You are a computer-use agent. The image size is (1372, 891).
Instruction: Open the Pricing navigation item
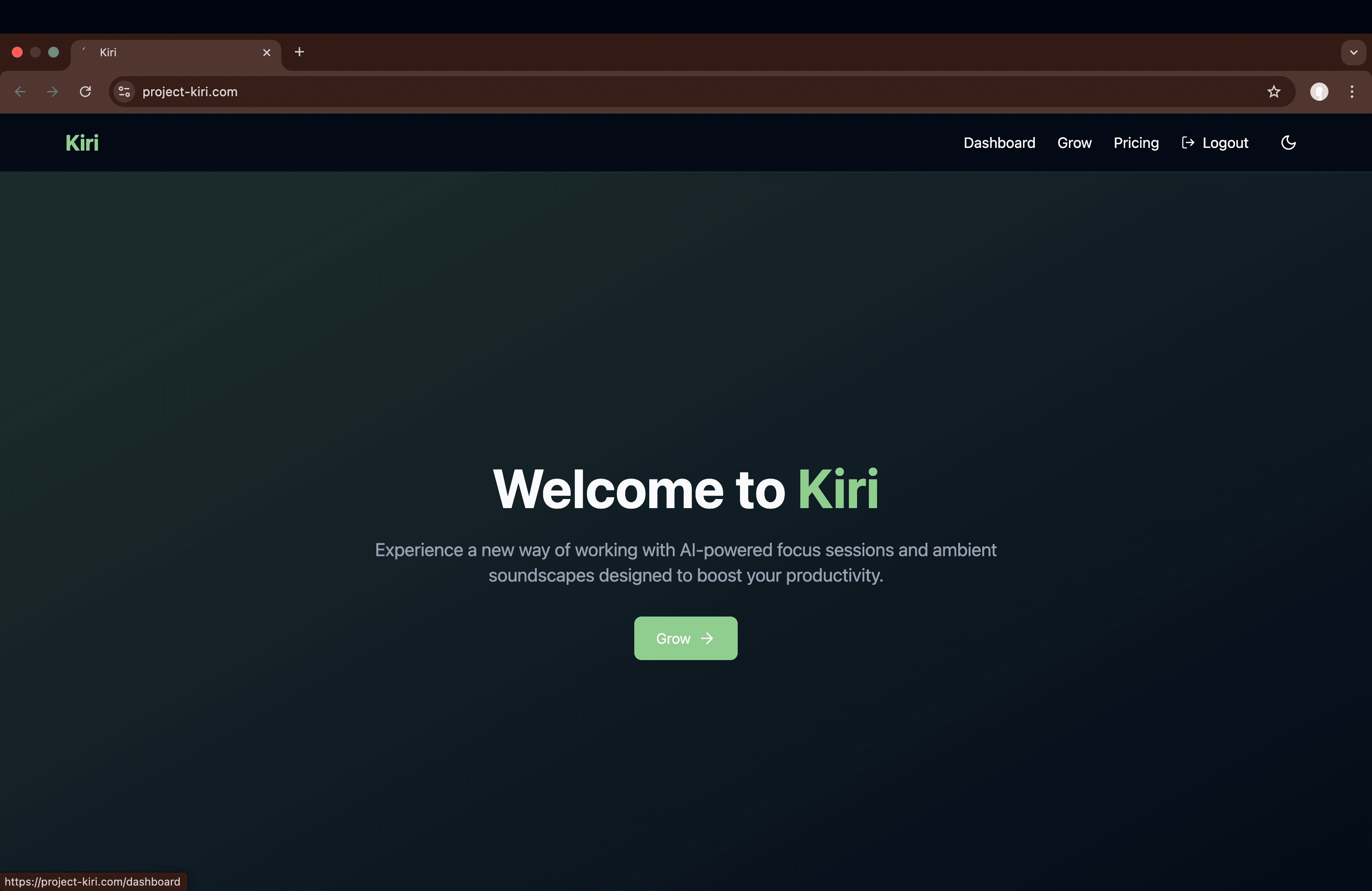click(1136, 142)
